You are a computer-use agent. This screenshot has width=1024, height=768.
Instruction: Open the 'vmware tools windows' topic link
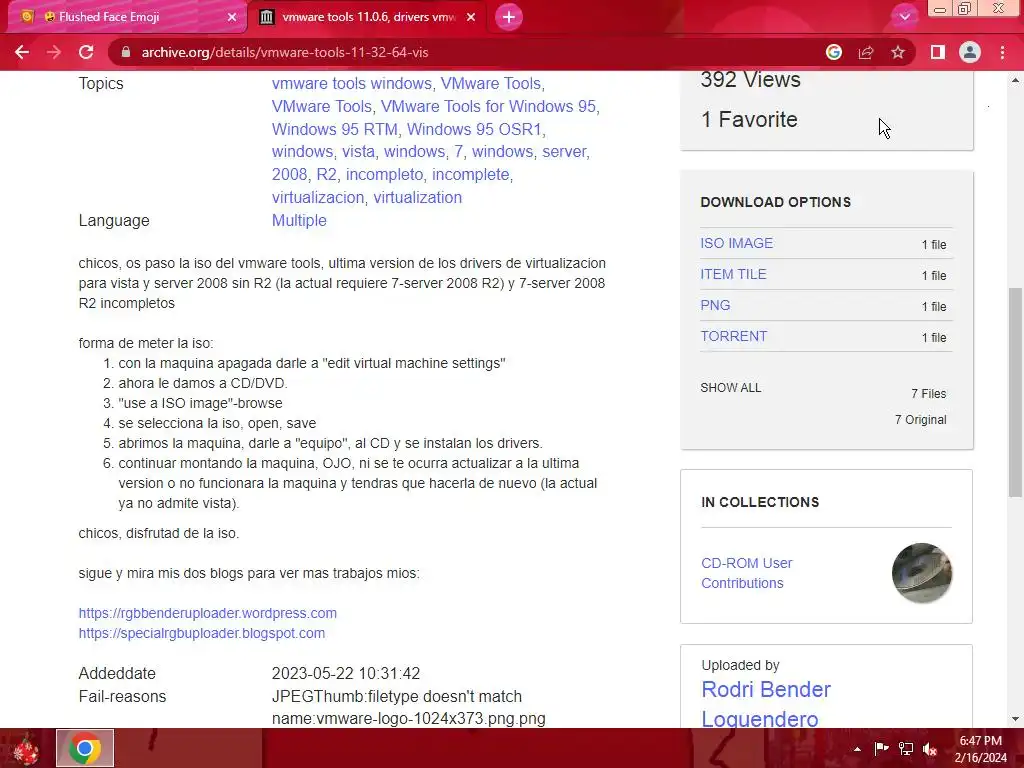[x=351, y=84]
